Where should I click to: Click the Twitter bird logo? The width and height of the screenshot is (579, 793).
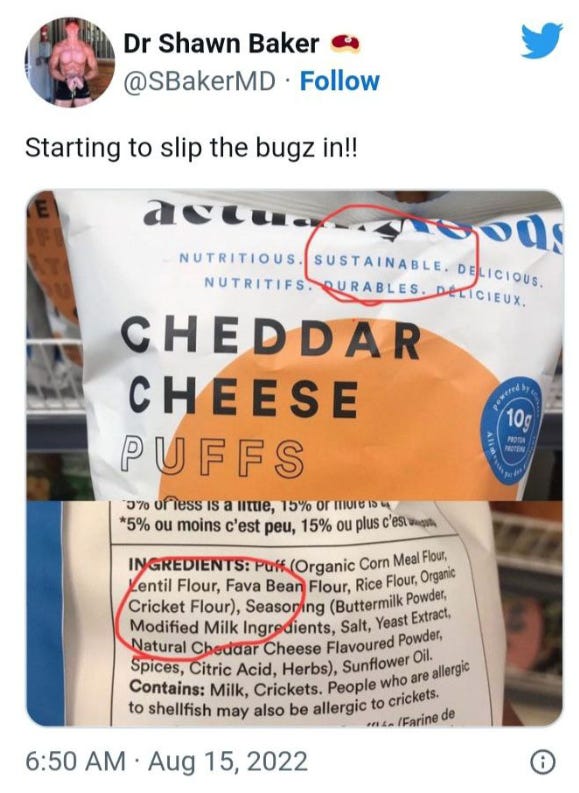(x=542, y=40)
